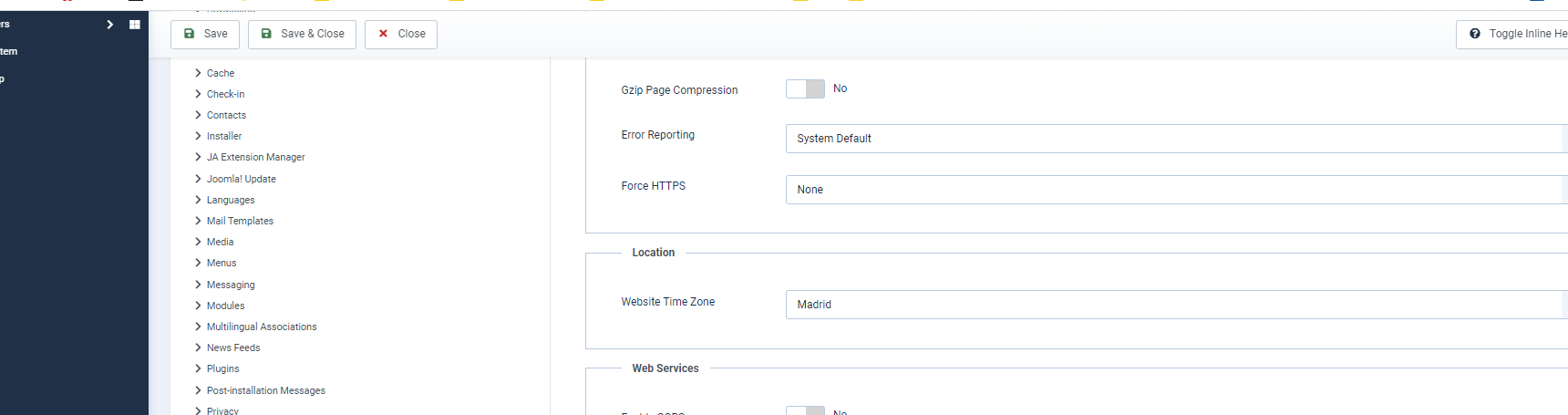
Task: Select the Mail Templates component link
Action: (240, 221)
